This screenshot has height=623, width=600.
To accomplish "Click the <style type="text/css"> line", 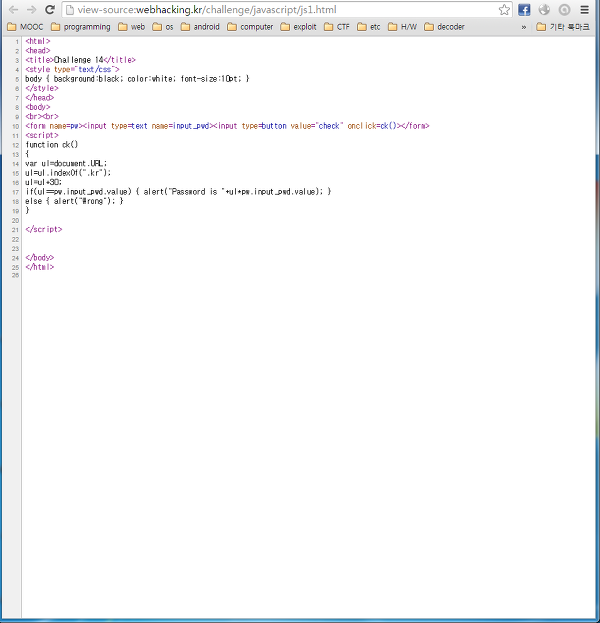I will pos(72,69).
